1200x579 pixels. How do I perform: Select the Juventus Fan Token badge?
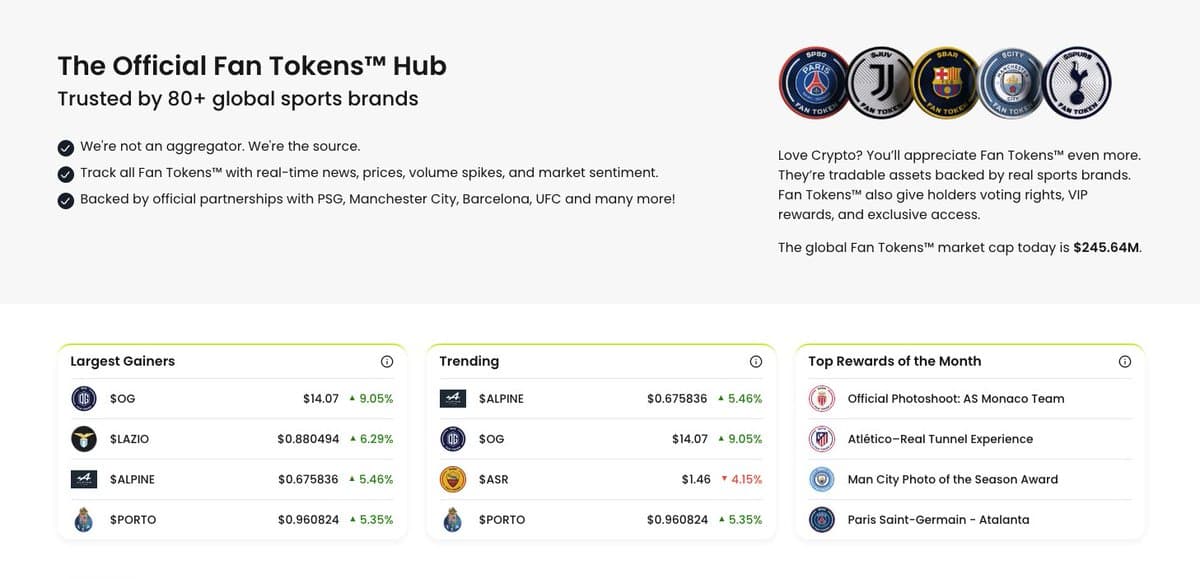(x=879, y=82)
